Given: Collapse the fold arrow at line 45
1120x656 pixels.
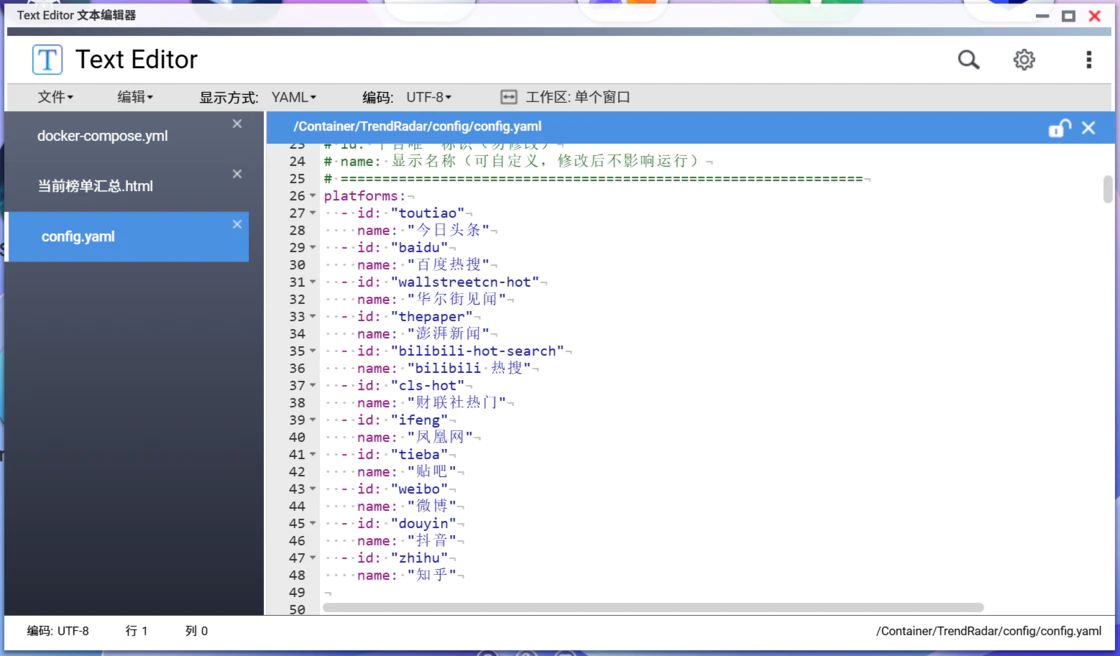Looking at the screenshot, I should (313, 523).
